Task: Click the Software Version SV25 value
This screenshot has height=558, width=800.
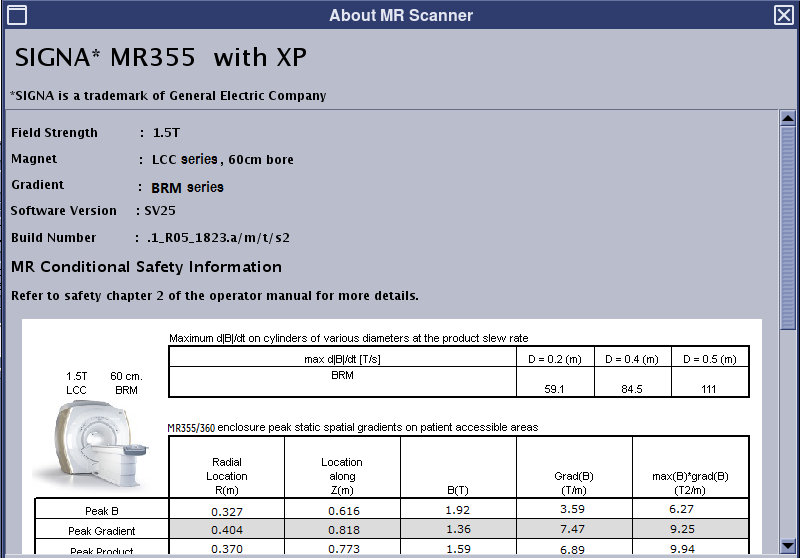Action: click(x=160, y=211)
